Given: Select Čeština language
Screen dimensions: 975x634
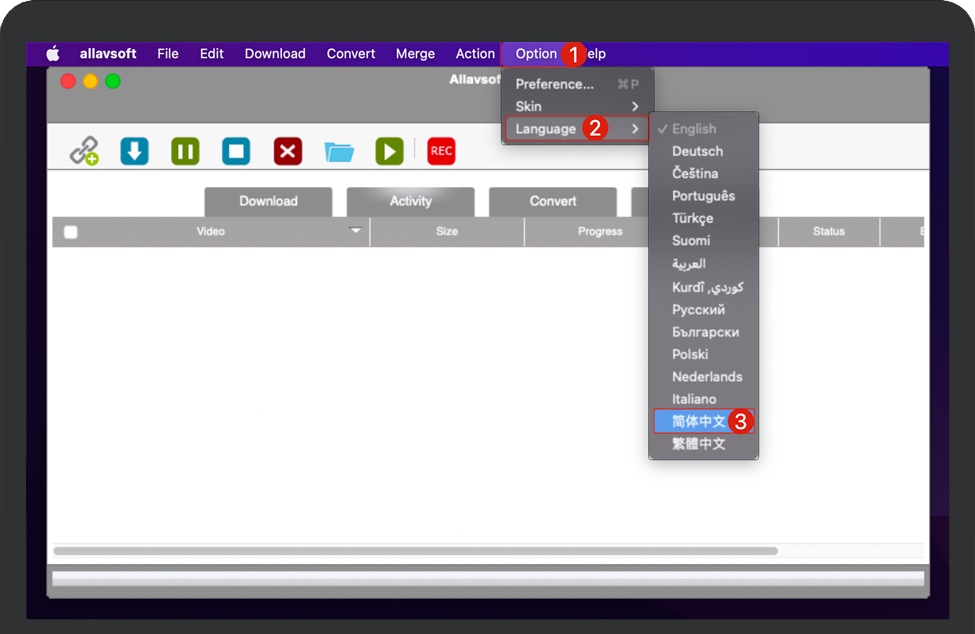Looking at the screenshot, I should coord(703,173).
